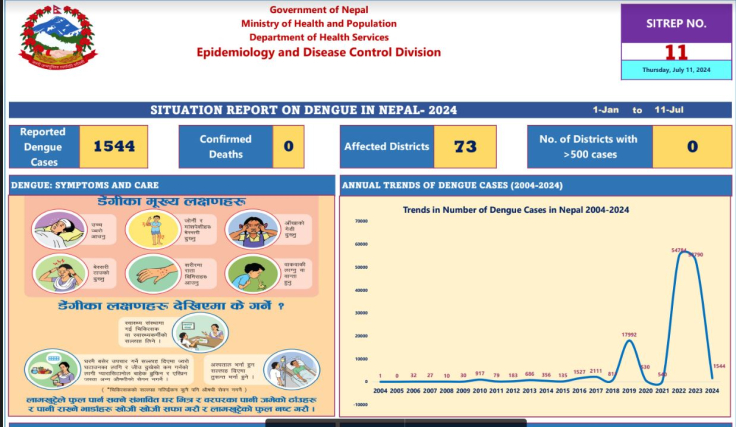Select 'Ministry of Health and Population' text

(319, 23)
